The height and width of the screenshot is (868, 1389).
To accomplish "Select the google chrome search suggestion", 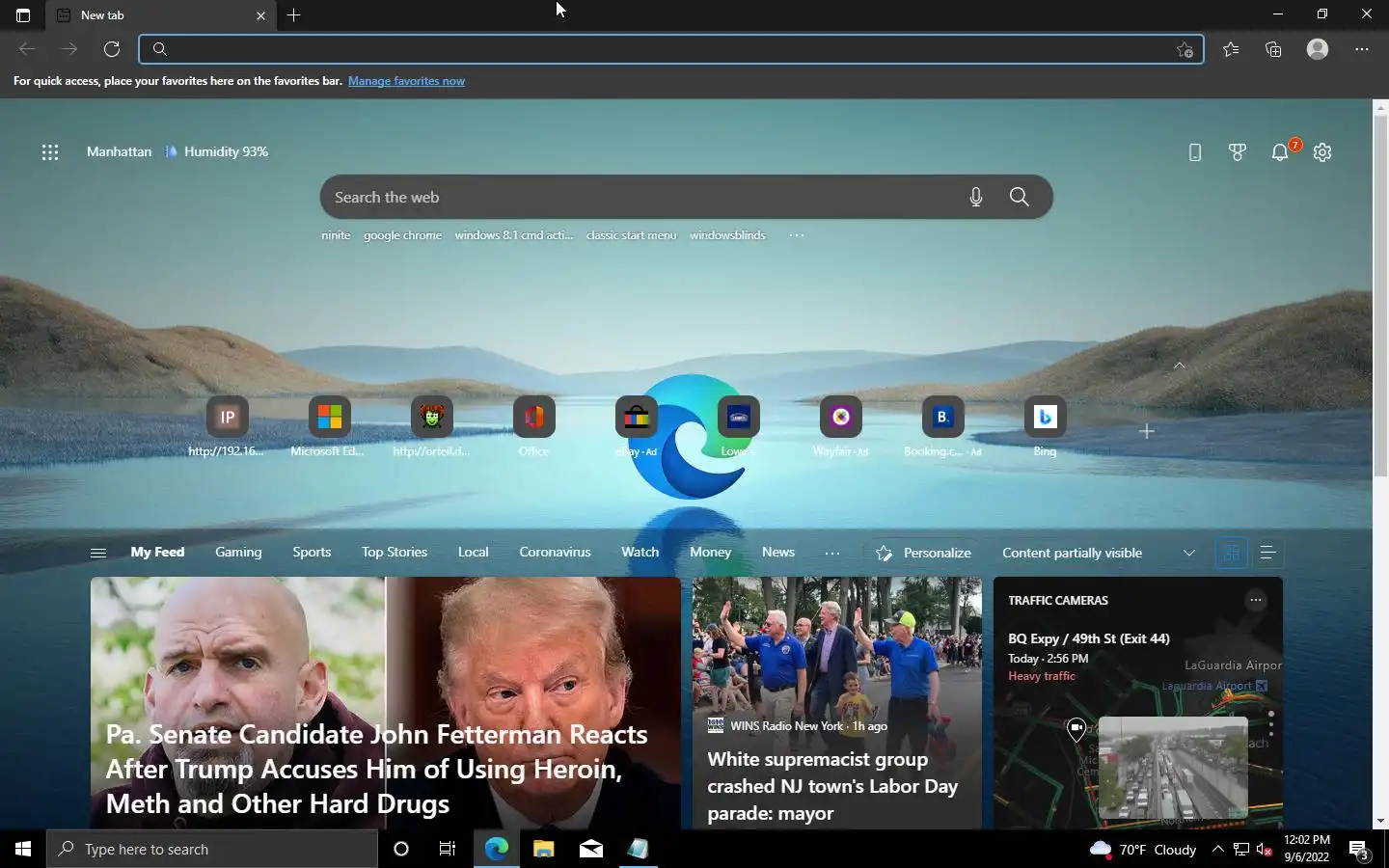I will point(402,235).
